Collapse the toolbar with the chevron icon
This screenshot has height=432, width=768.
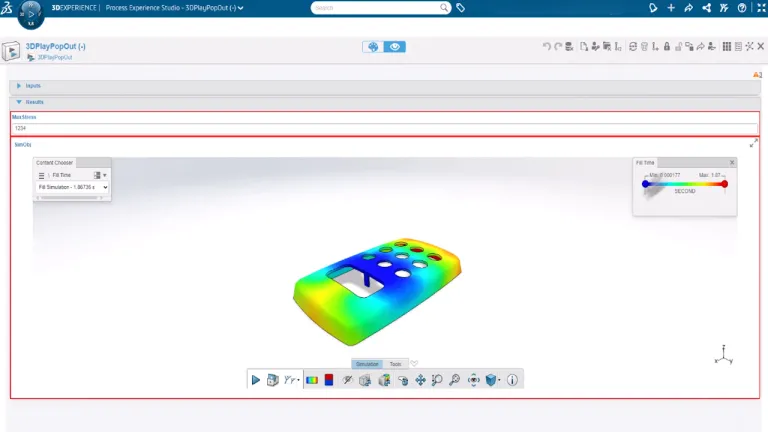[x=414, y=363]
